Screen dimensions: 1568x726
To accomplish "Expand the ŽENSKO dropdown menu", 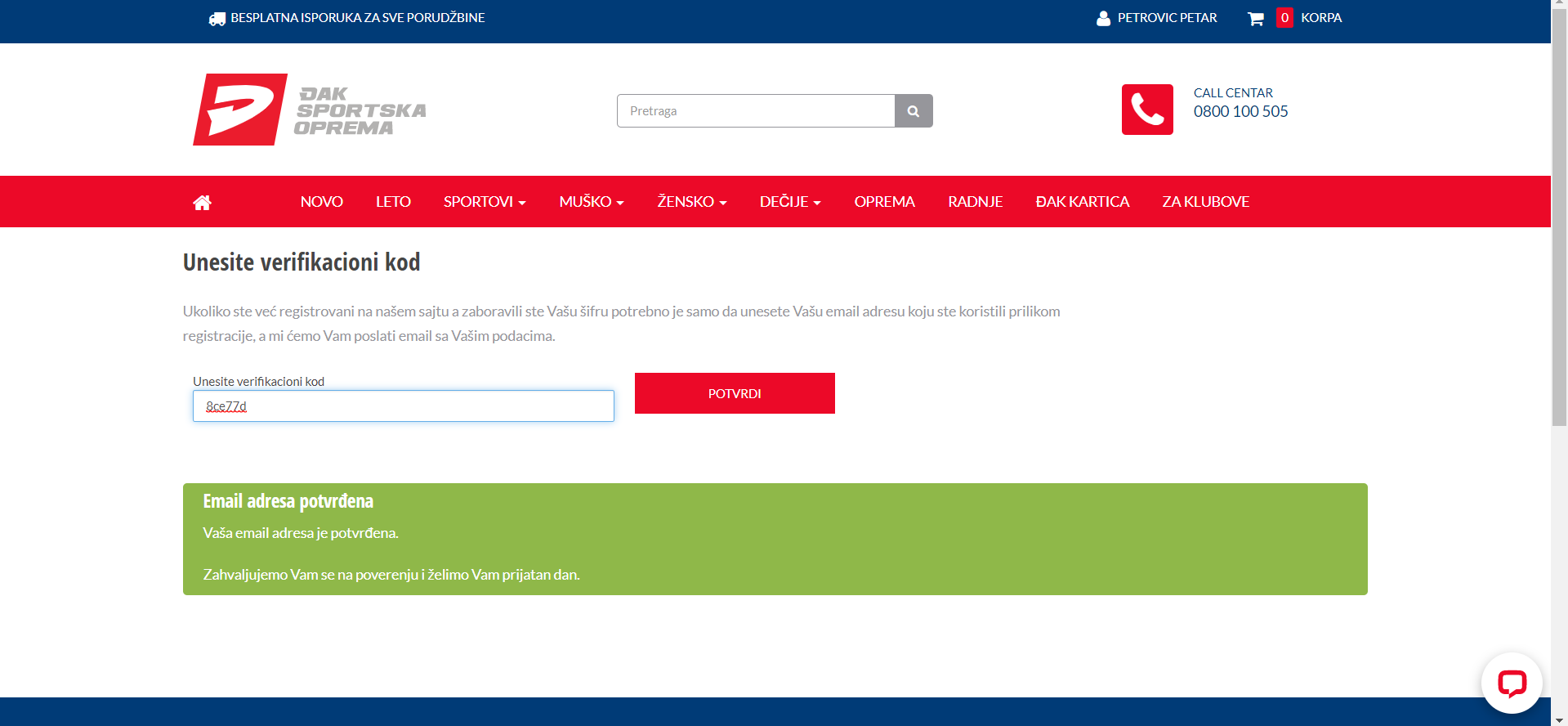I will click(x=691, y=202).
